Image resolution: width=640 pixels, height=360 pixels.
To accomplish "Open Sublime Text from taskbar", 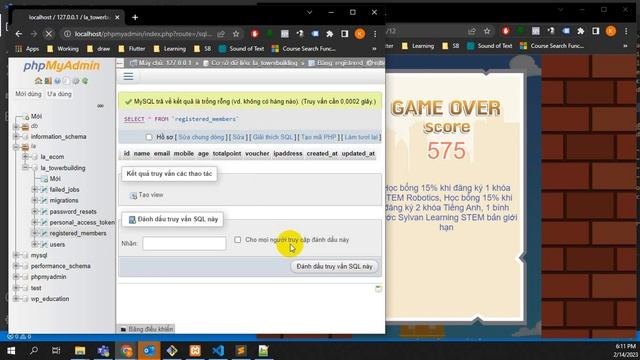I will click(241, 351).
